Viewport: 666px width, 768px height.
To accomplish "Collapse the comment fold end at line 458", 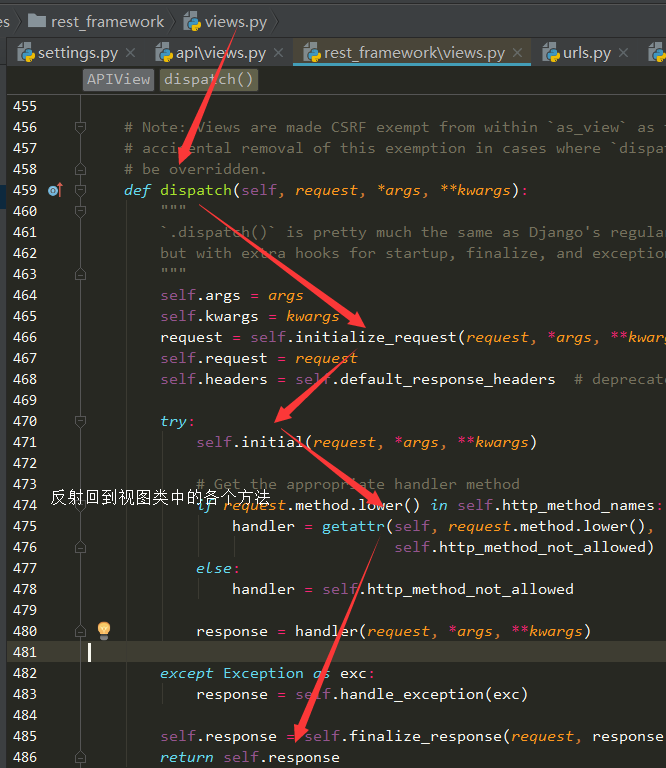I will 80,169.
